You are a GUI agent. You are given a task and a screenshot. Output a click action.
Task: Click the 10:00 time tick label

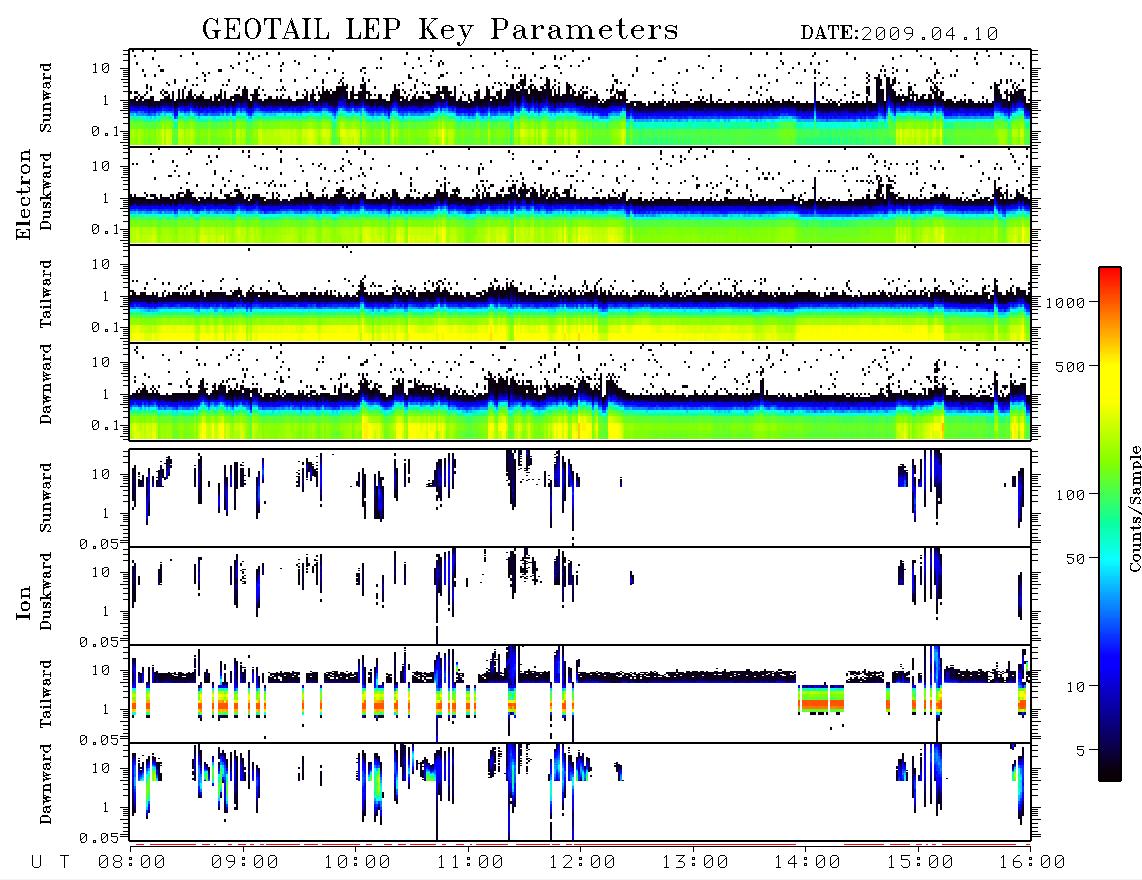[358, 862]
